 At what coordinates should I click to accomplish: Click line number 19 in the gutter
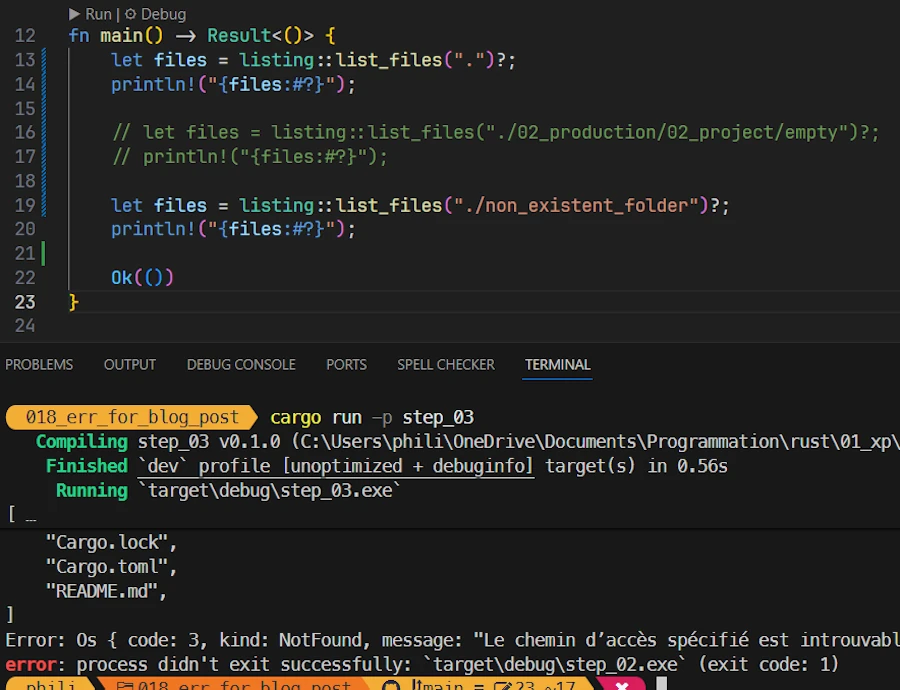coord(25,205)
